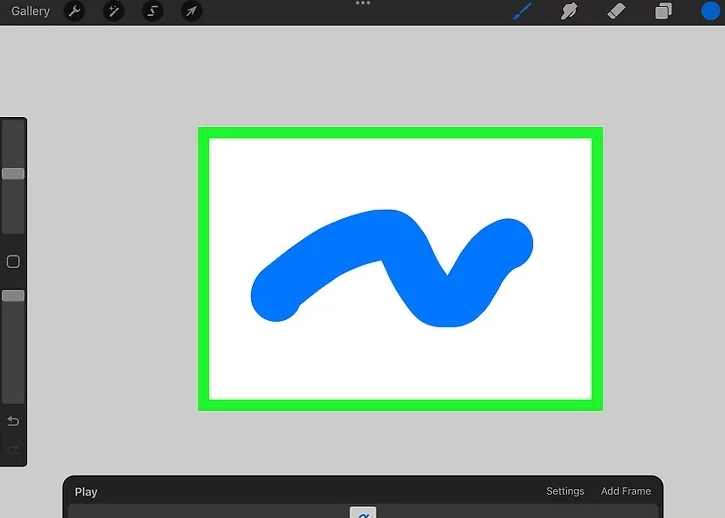
Task: Activate the Selection S-shaped tool
Action: point(152,12)
